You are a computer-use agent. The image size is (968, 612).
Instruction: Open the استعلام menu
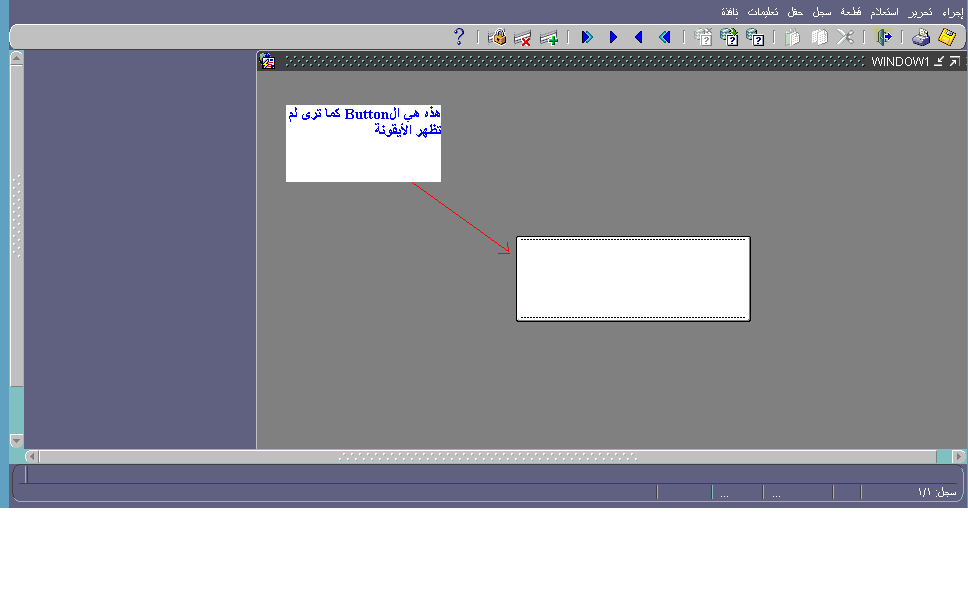coord(885,12)
